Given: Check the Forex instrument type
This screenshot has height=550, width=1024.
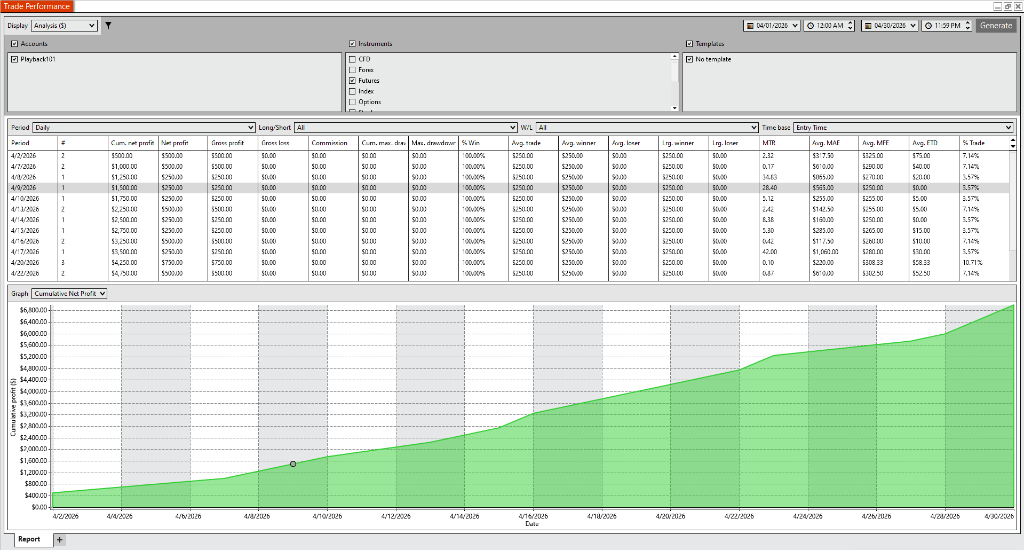Looking at the screenshot, I should 353,70.
